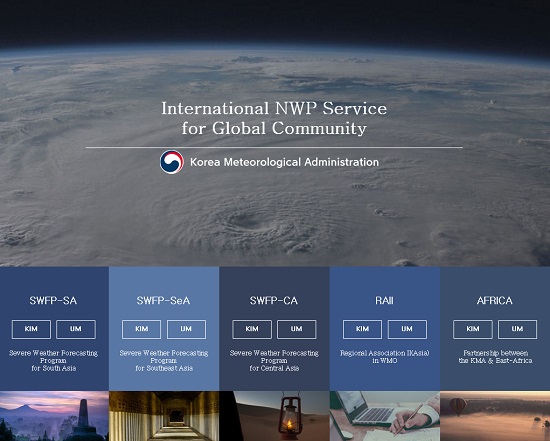
Task: Click the desert lantern photo below SWFP-CA
Action: coord(274,416)
